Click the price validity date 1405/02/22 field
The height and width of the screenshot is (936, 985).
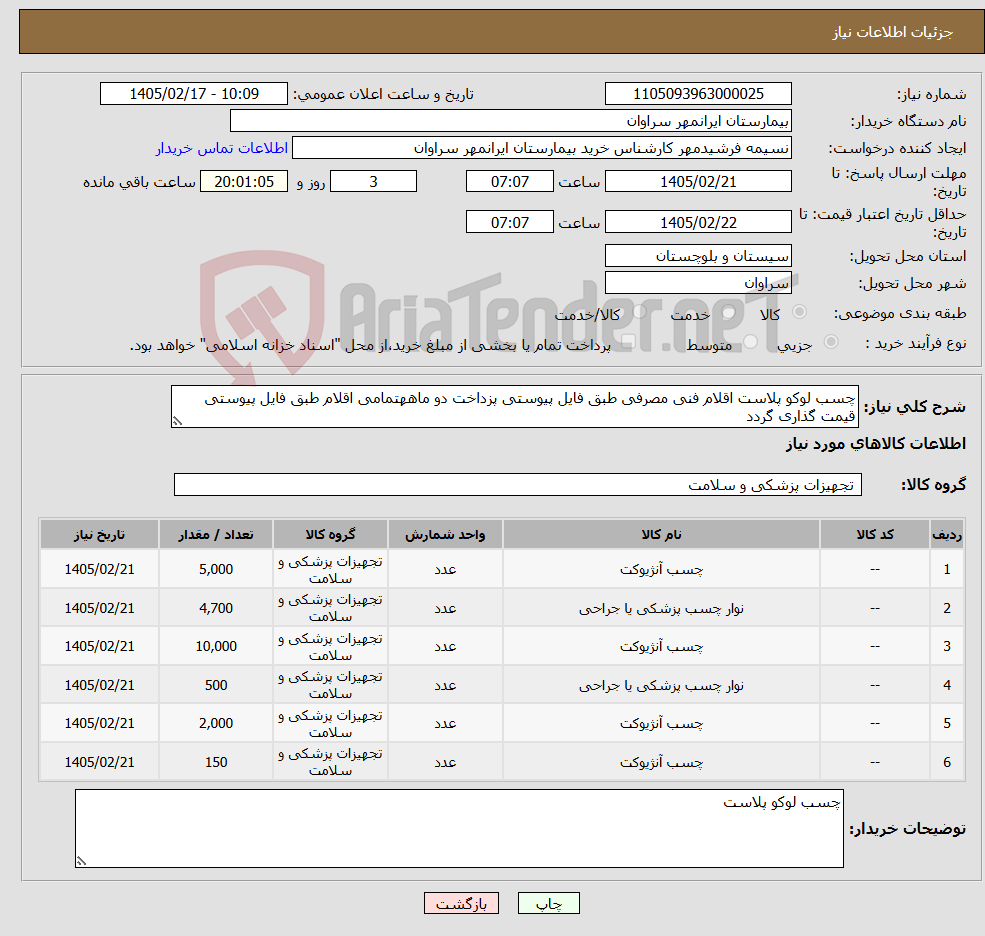coord(698,222)
